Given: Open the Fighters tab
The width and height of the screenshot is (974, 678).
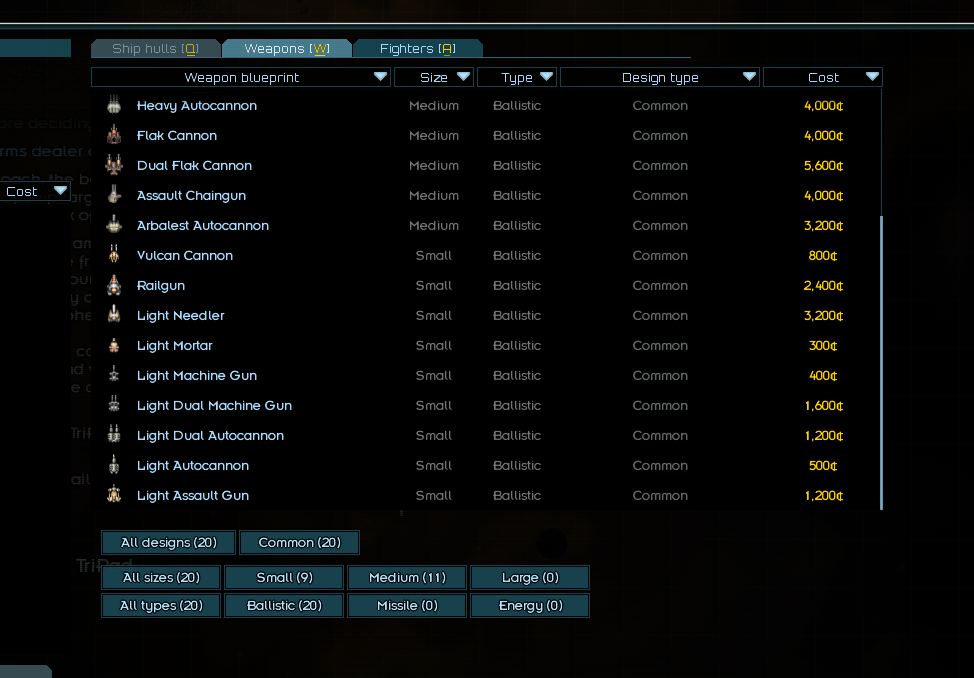Looking at the screenshot, I should 417,48.
